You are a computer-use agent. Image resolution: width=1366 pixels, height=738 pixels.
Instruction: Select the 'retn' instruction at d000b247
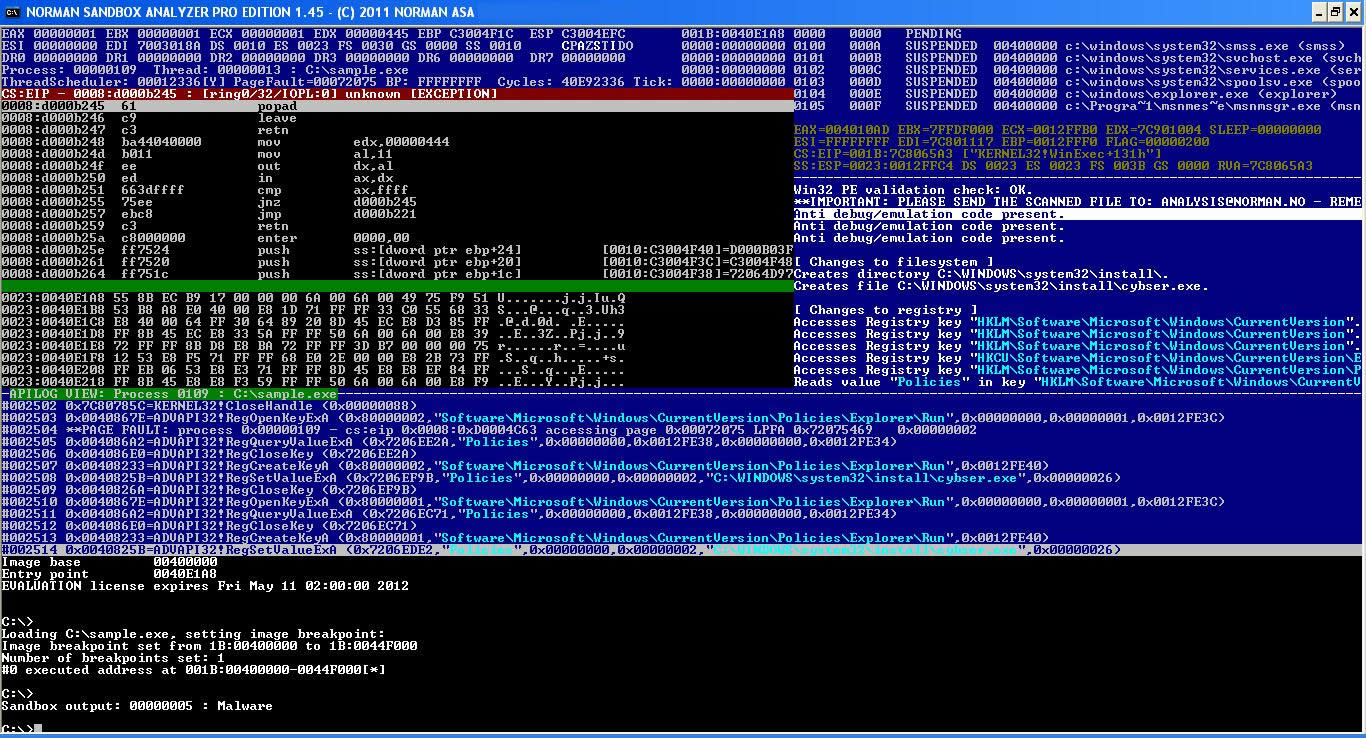(397, 130)
